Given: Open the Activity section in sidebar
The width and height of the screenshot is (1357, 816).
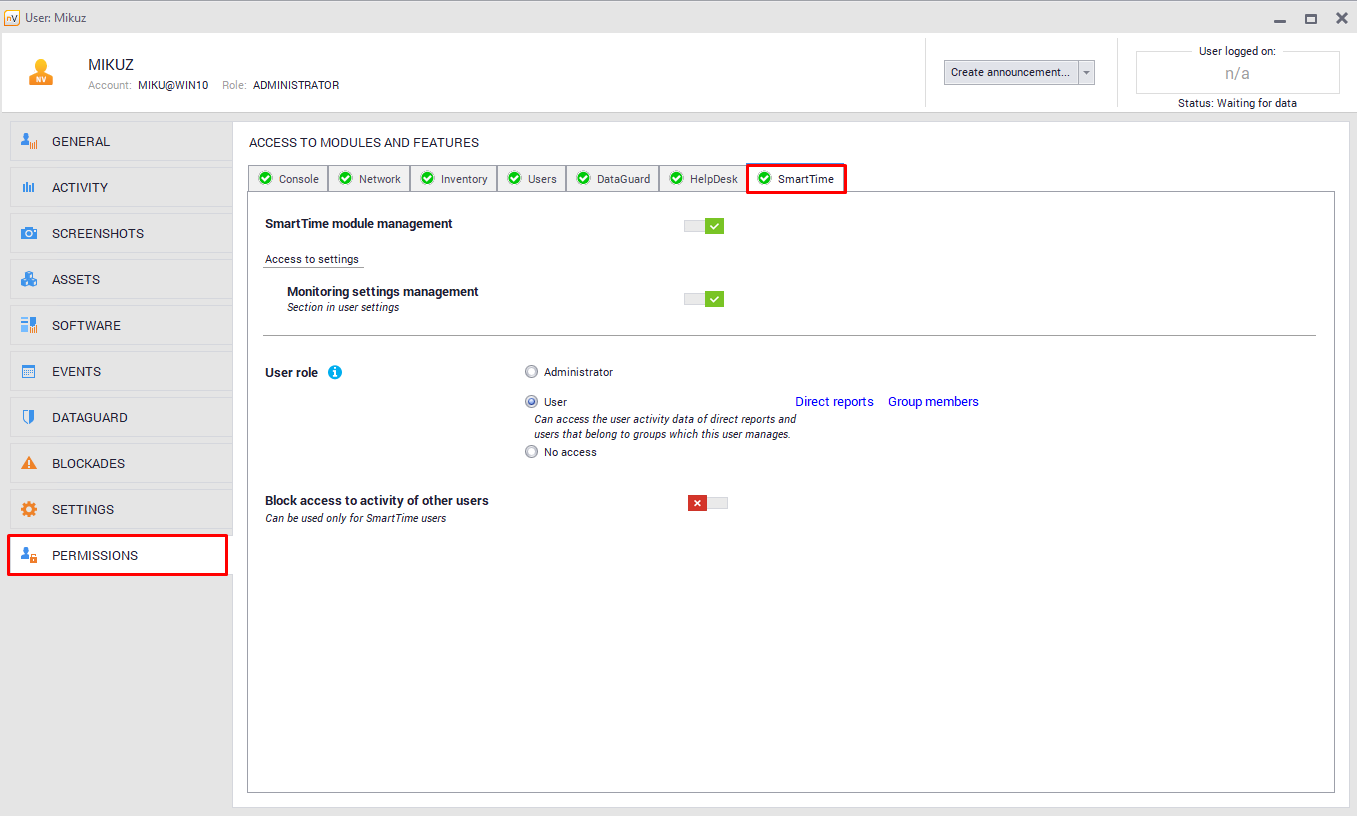Looking at the screenshot, I should pyautogui.click(x=80, y=187).
